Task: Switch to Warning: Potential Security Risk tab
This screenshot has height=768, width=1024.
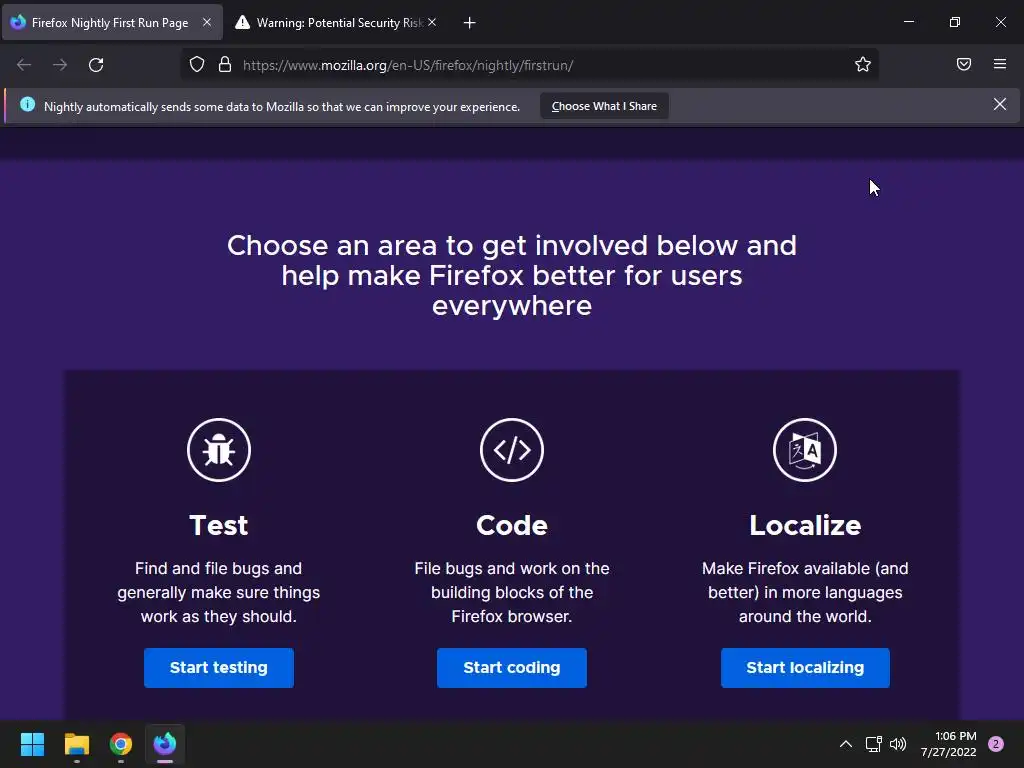Action: click(x=336, y=23)
